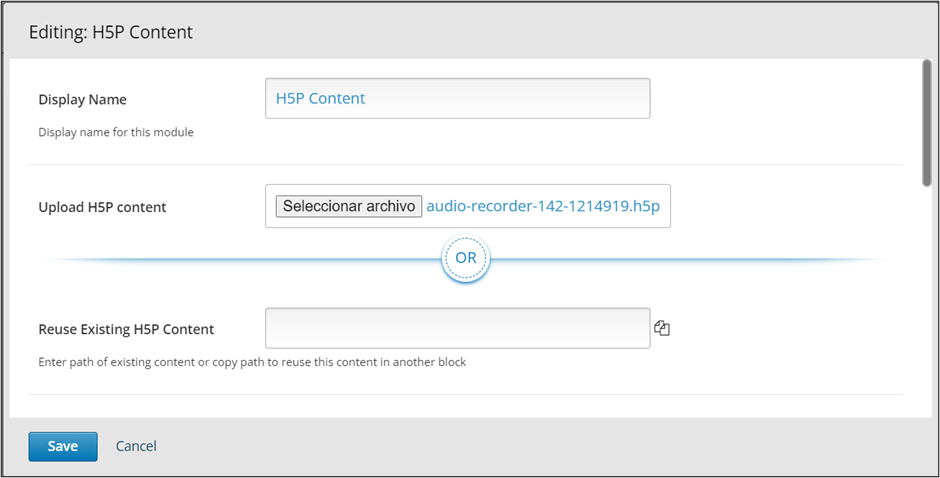Click the 'Enter path of existing content' help text
Screen dimensions: 940x478
252,362
